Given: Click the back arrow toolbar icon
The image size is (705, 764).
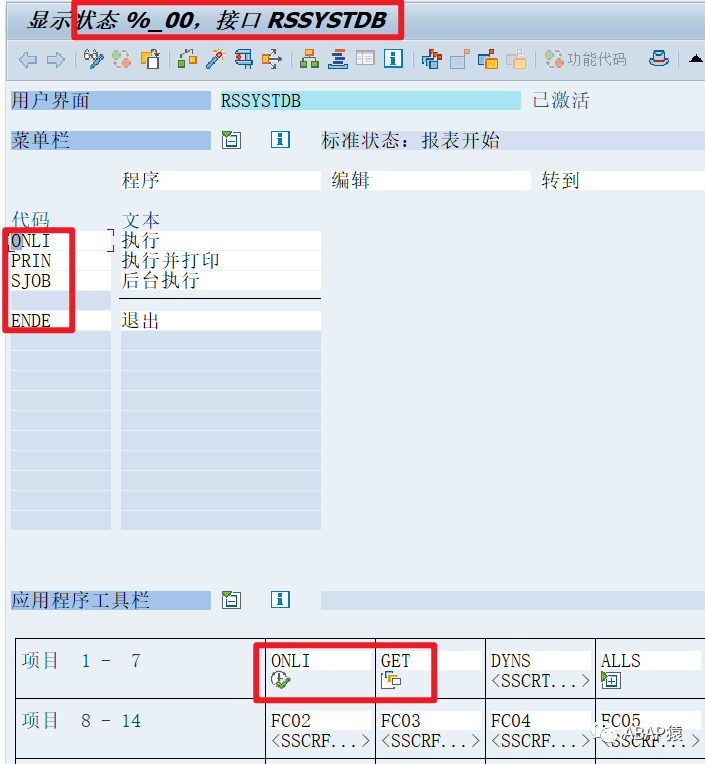Looking at the screenshot, I should pyautogui.click(x=27, y=60).
